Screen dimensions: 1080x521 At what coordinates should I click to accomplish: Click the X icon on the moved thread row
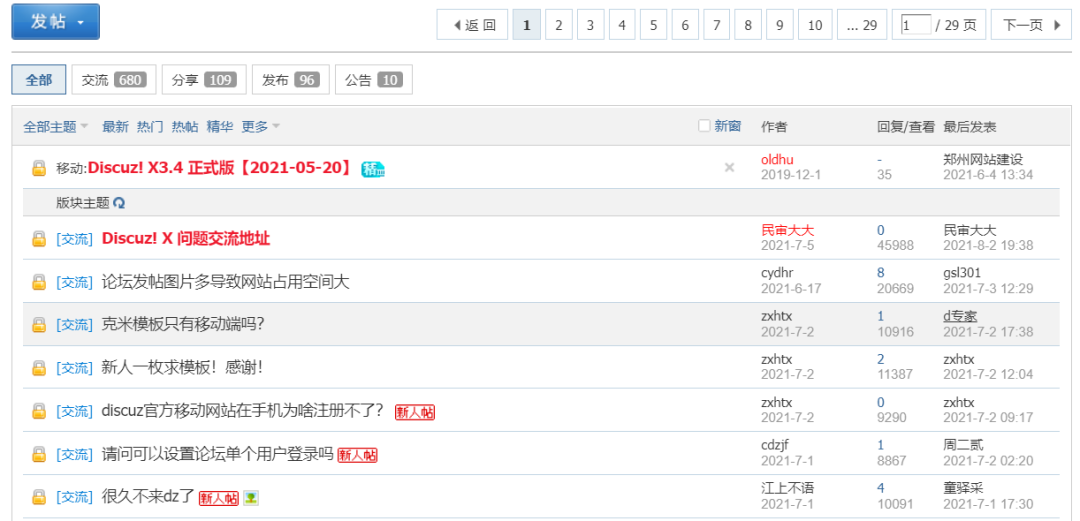(x=729, y=168)
